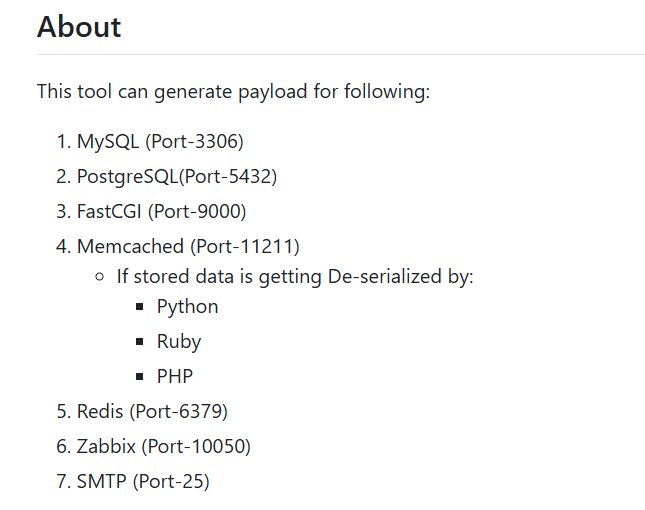Click the square bullet next to Ruby
645x510 pixels.
click(x=140, y=343)
